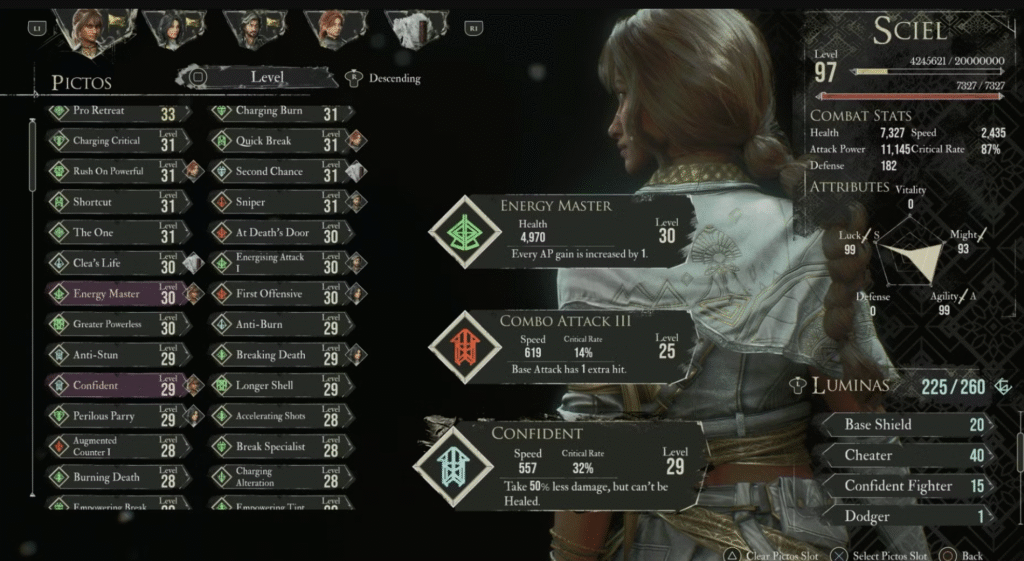The image size is (1024, 561).
Task: Toggle the Confident picto in the list
Action: coord(118,385)
